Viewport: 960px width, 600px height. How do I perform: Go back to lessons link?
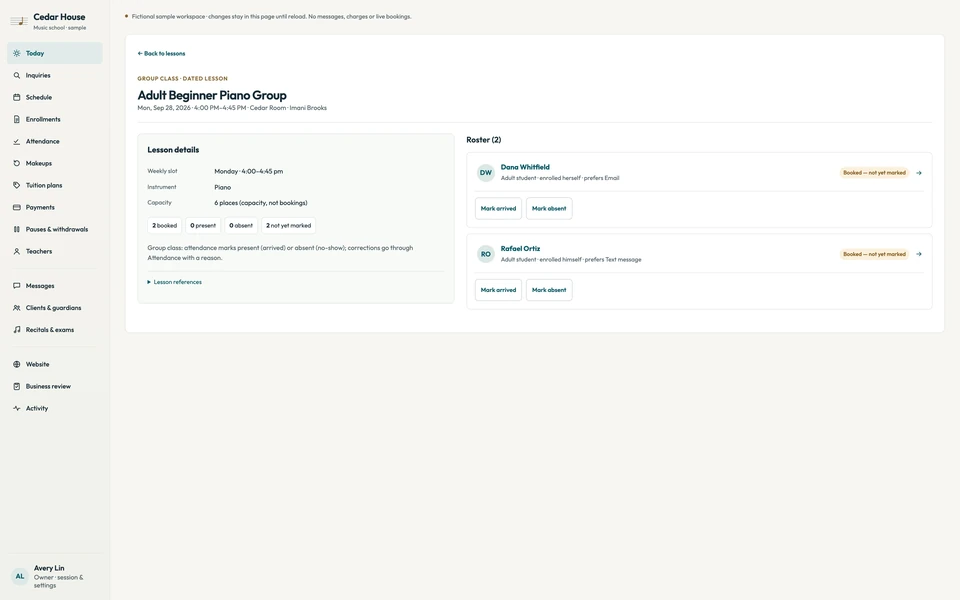(x=162, y=54)
